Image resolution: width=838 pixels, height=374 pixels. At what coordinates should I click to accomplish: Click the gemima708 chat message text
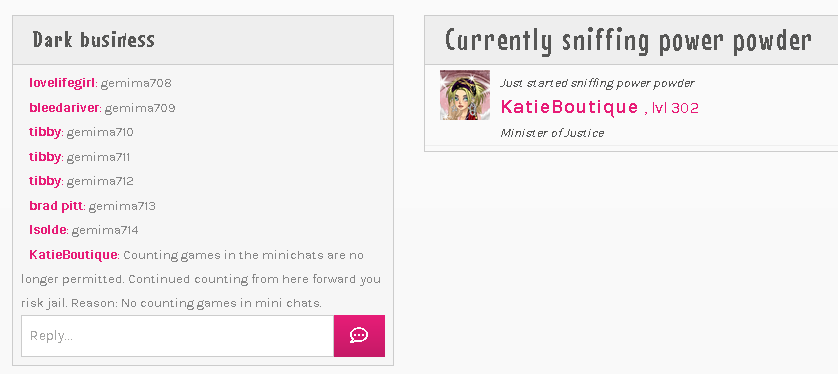click(x=136, y=83)
